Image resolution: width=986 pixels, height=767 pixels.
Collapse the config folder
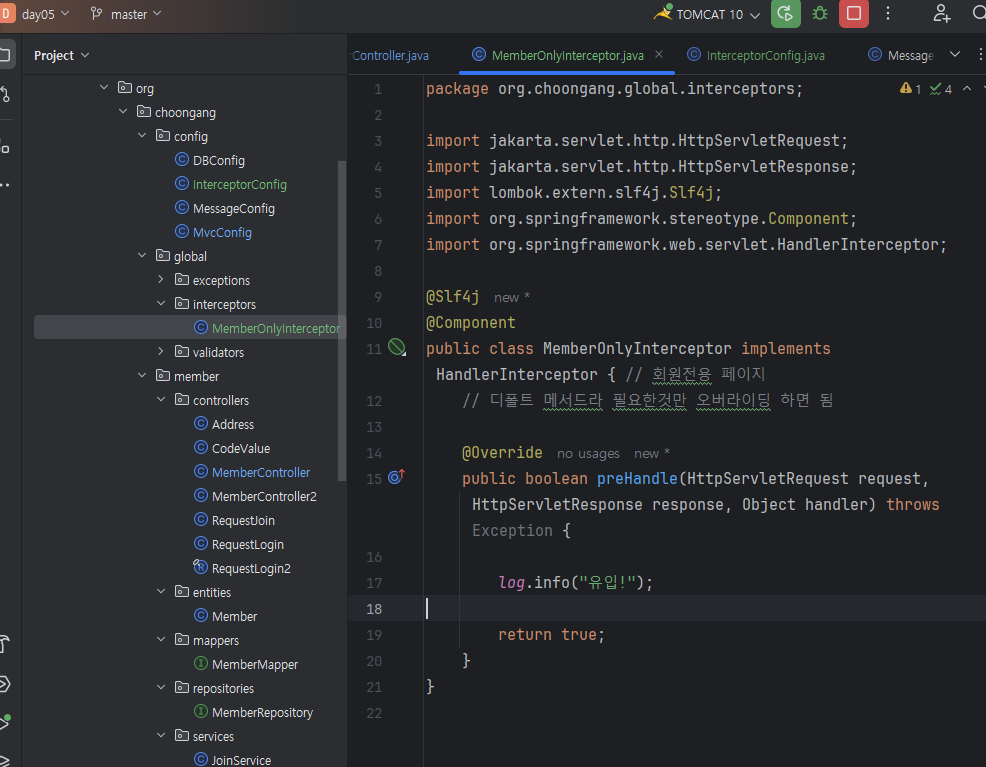[x=141, y=135]
